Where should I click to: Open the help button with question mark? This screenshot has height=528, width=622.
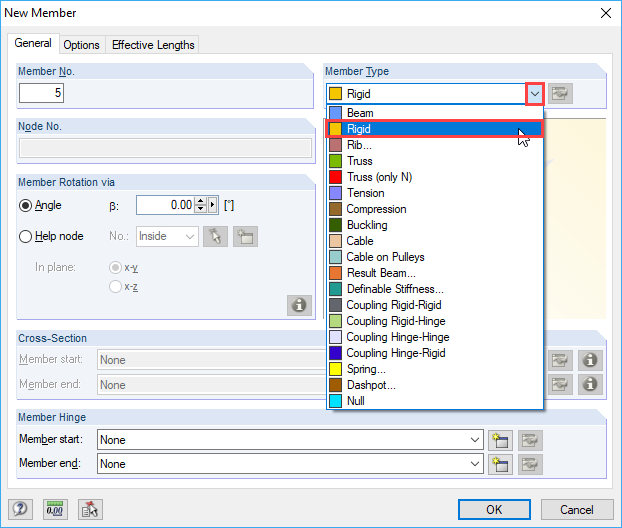tap(20, 509)
